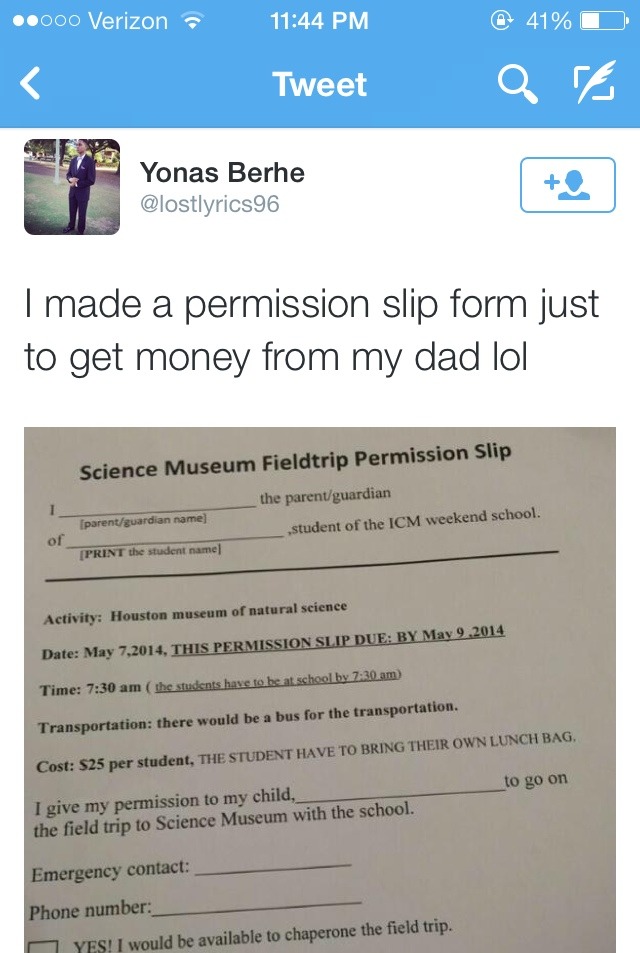Tap the back arrow icon
The width and height of the screenshot is (640, 953).
(x=30, y=83)
